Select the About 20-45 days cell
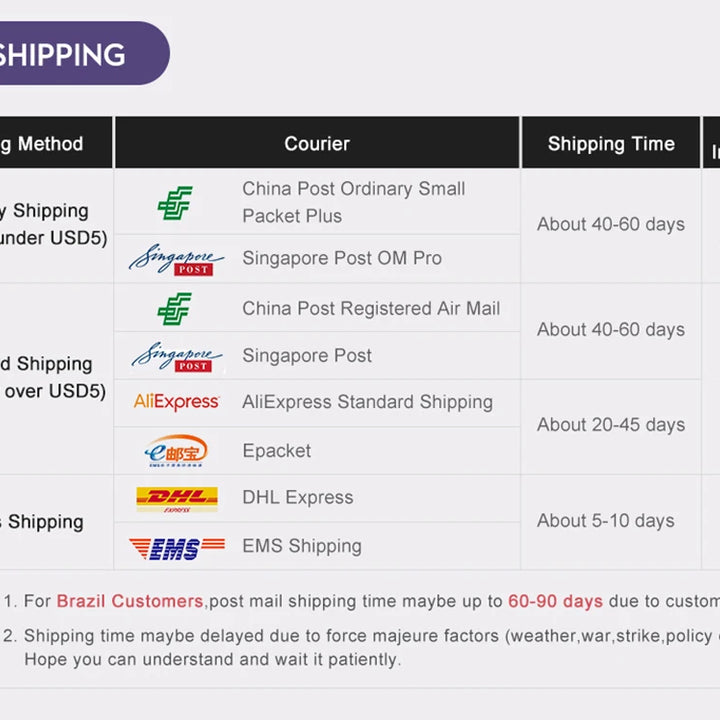This screenshot has height=720, width=720. tap(611, 425)
